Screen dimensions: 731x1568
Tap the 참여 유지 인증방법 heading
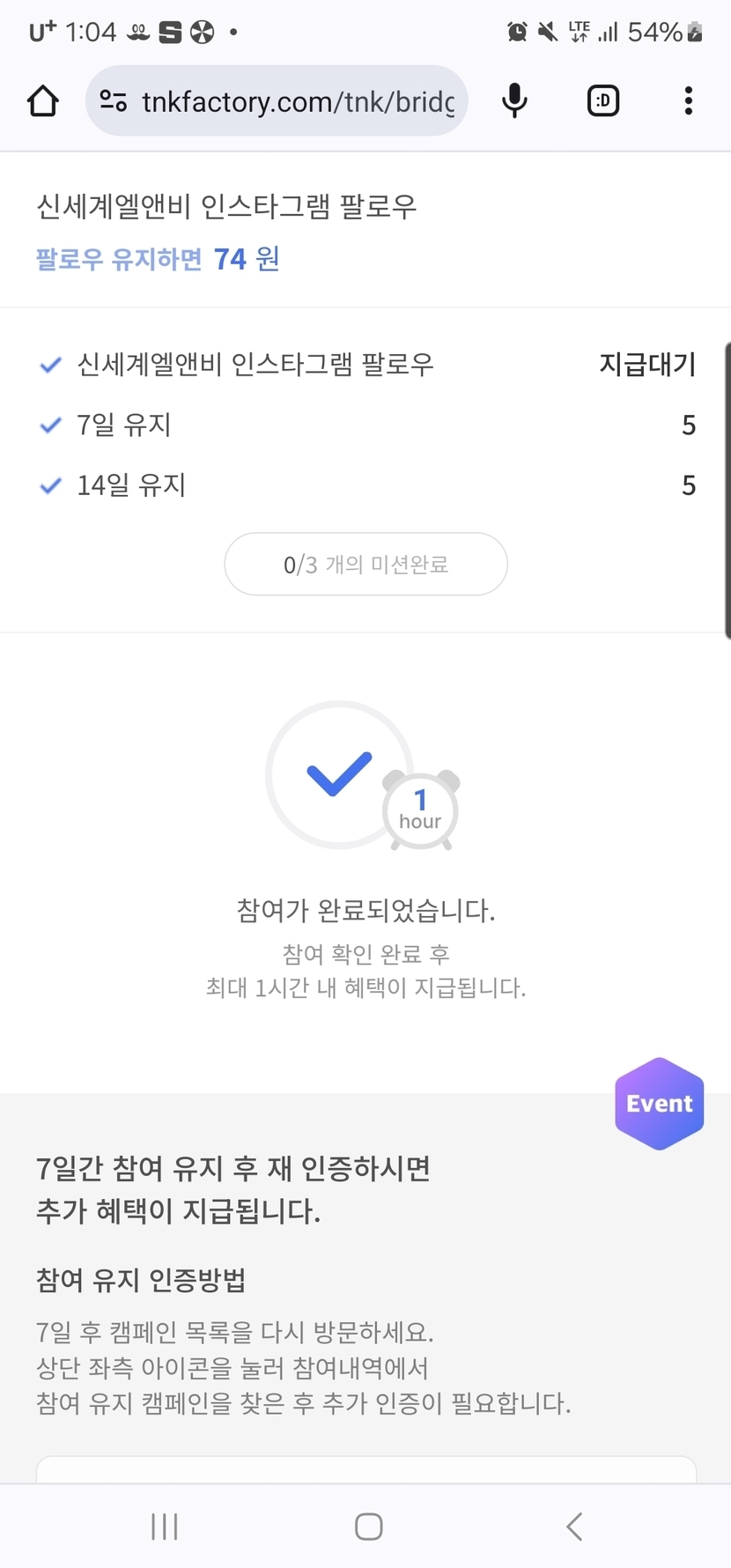pos(141,1280)
